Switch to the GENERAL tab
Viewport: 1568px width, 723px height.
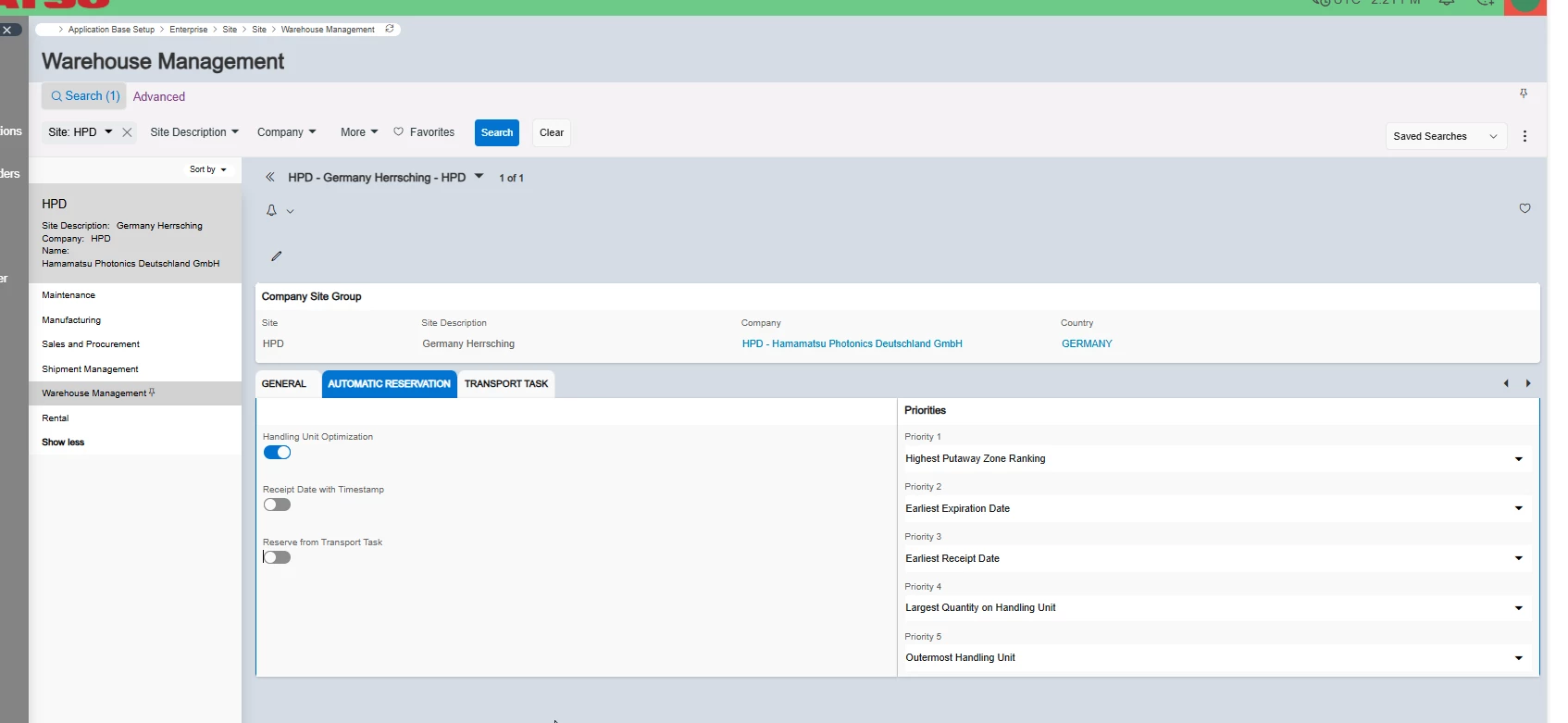click(x=284, y=384)
